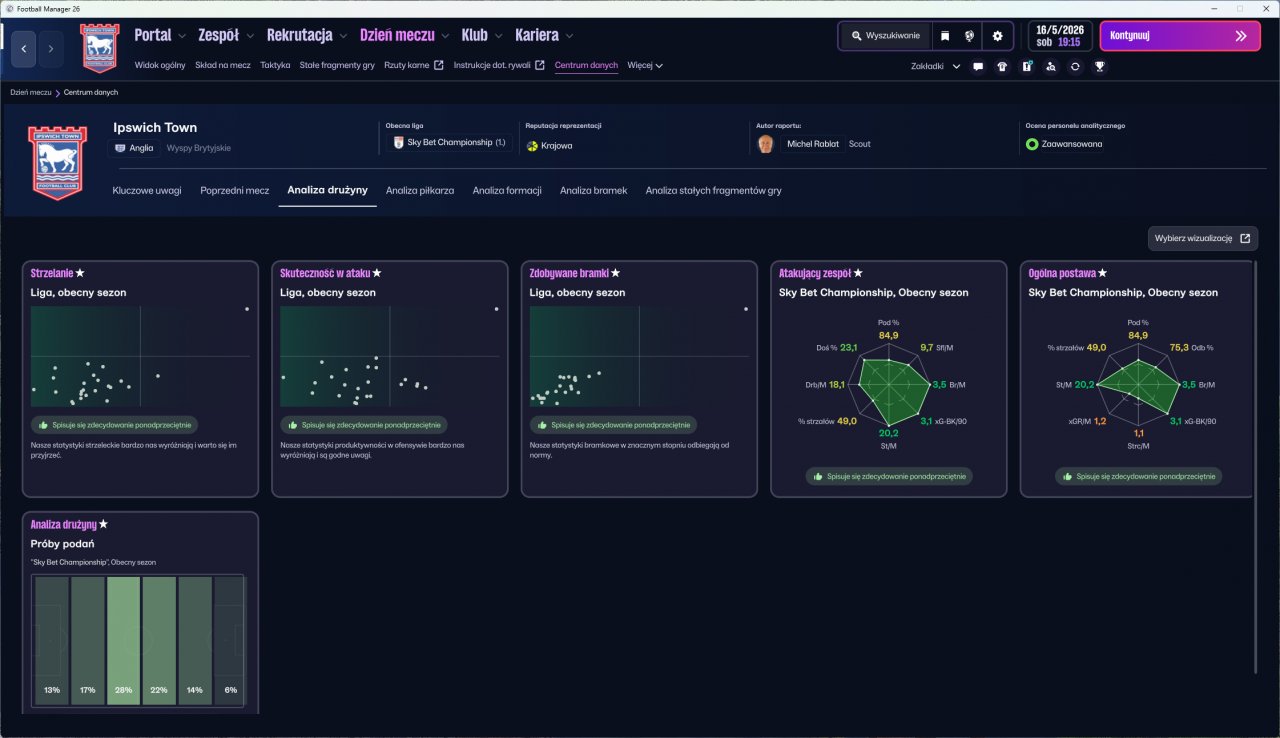Click the Kontynuuj button
The height and width of the screenshot is (738, 1280).
1180,36
